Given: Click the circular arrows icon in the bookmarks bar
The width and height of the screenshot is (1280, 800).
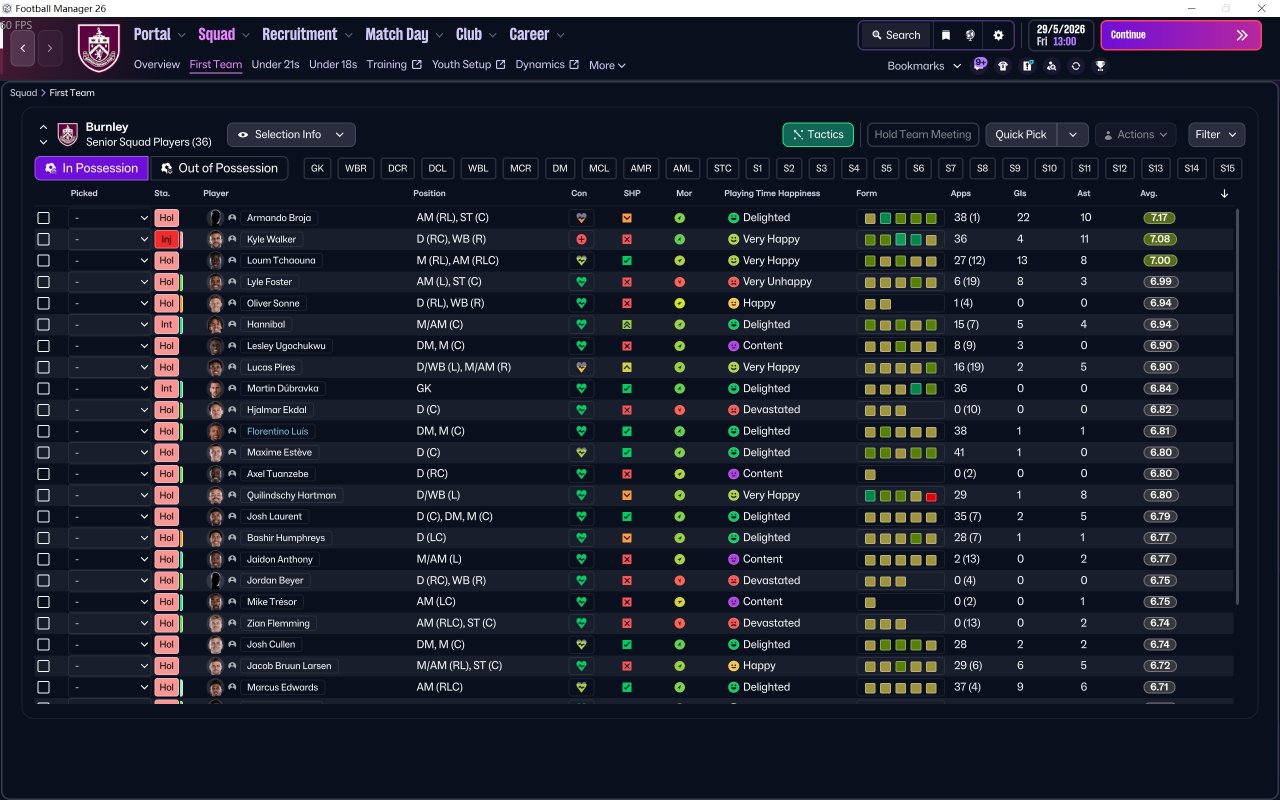Looking at the screenshot, I should (x=1076, y=66).
